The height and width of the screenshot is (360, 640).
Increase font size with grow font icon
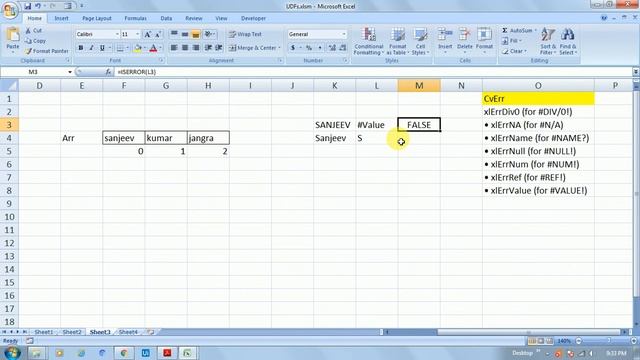pos(147,35)
